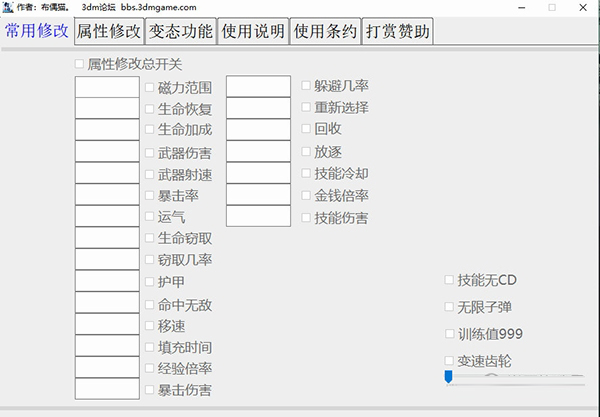Enable the 变速齿轮 speed gear
600x417 pixels.
[449, 361]
